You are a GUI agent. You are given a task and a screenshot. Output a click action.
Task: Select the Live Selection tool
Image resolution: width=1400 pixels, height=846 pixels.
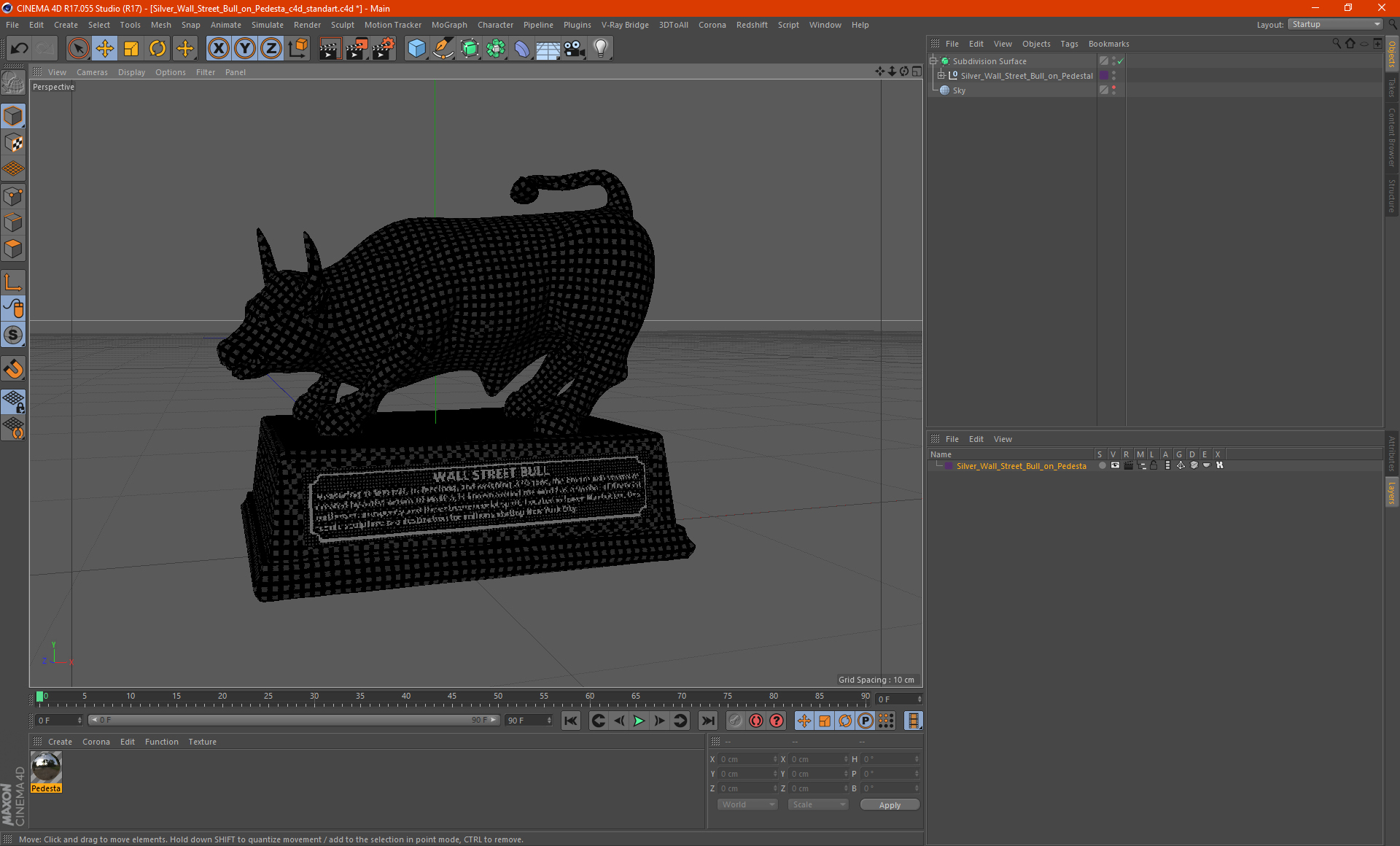(x=78, y=49)
